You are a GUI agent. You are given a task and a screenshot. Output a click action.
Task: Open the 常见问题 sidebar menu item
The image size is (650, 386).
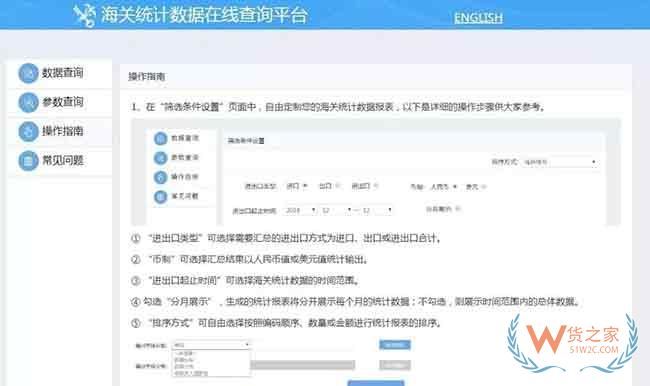pyautogui.click(x=60, y=160)
